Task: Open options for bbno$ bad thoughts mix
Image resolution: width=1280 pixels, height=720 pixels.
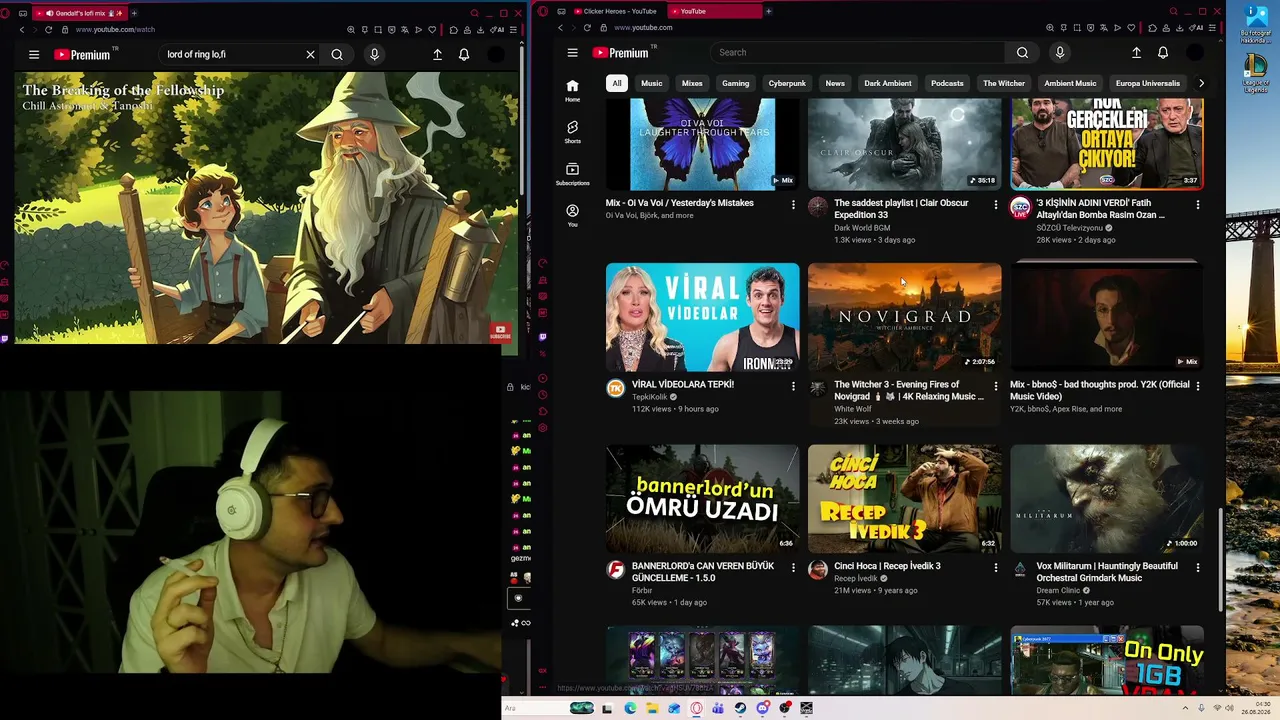Action: coord(1198,386)
